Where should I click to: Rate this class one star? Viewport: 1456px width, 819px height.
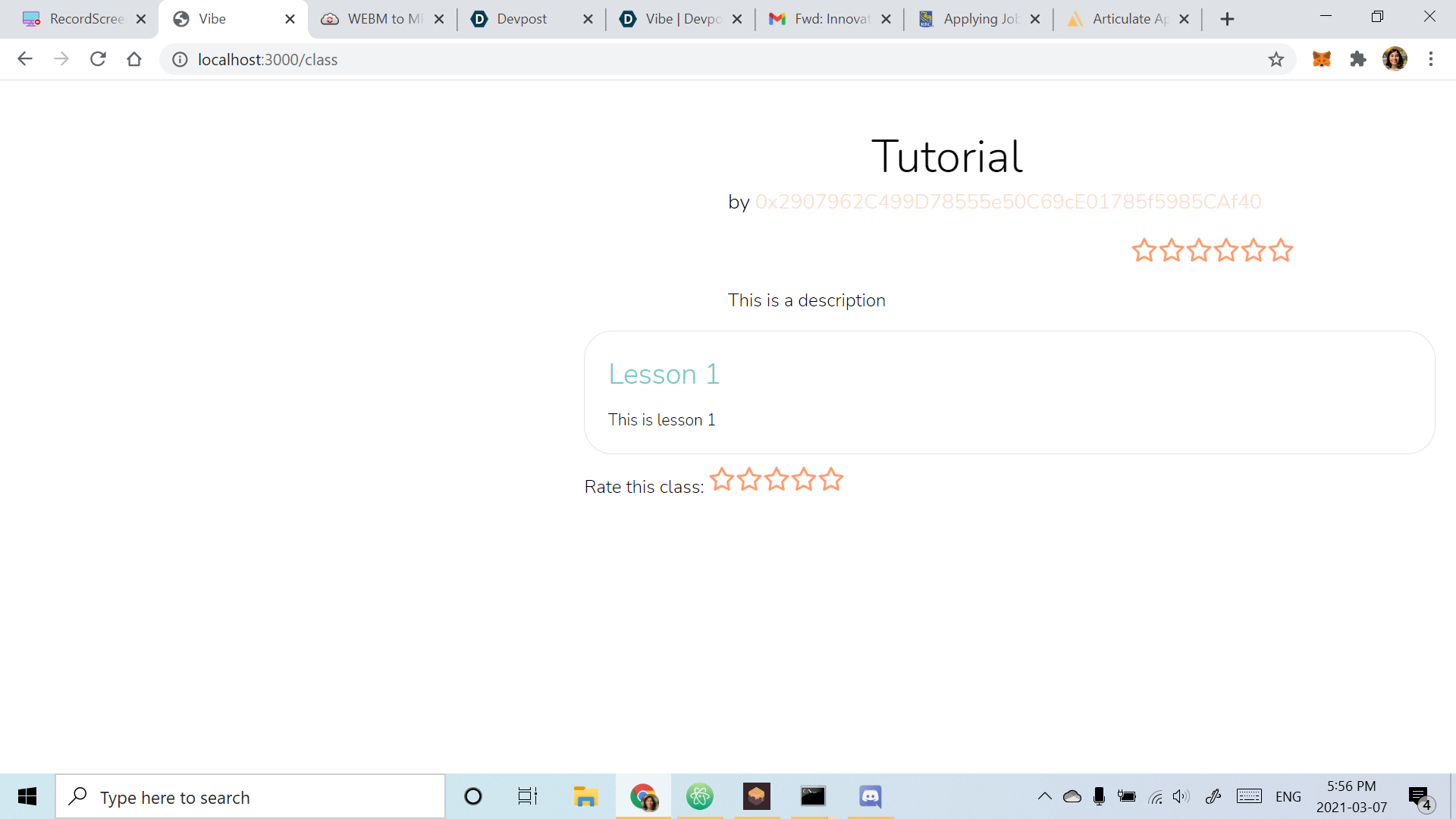tap(722, 479)
